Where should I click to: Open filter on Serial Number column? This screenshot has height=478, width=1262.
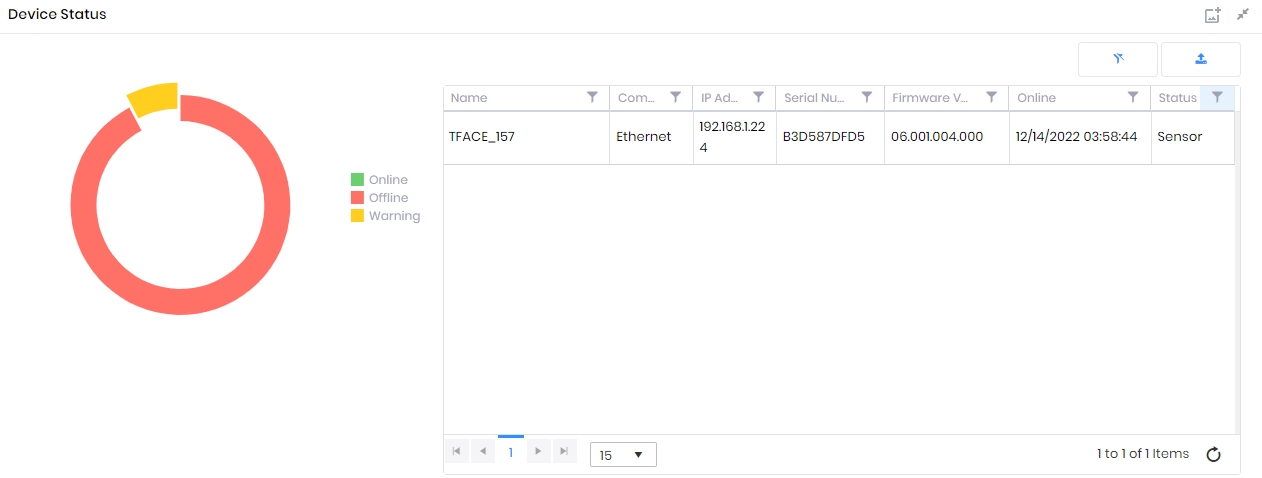866,97
